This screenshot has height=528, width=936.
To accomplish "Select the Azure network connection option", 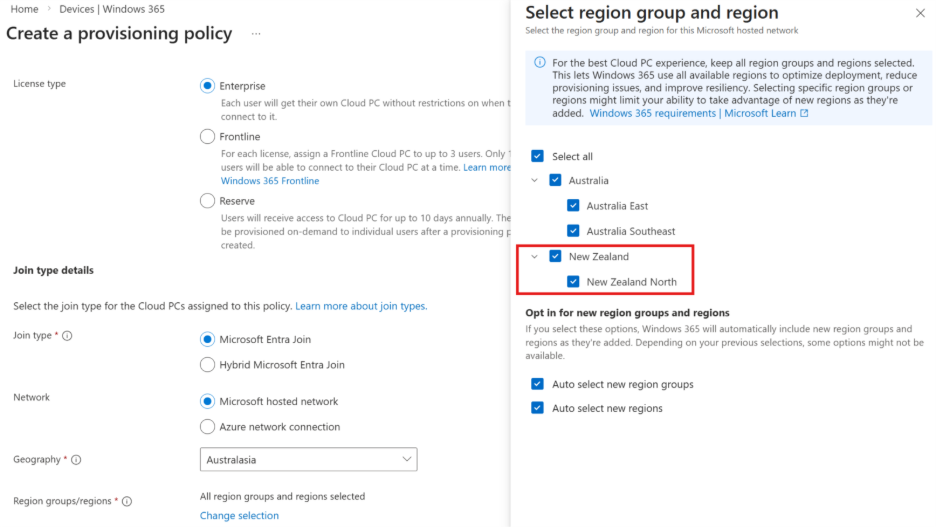I will (x=208, y=427).
